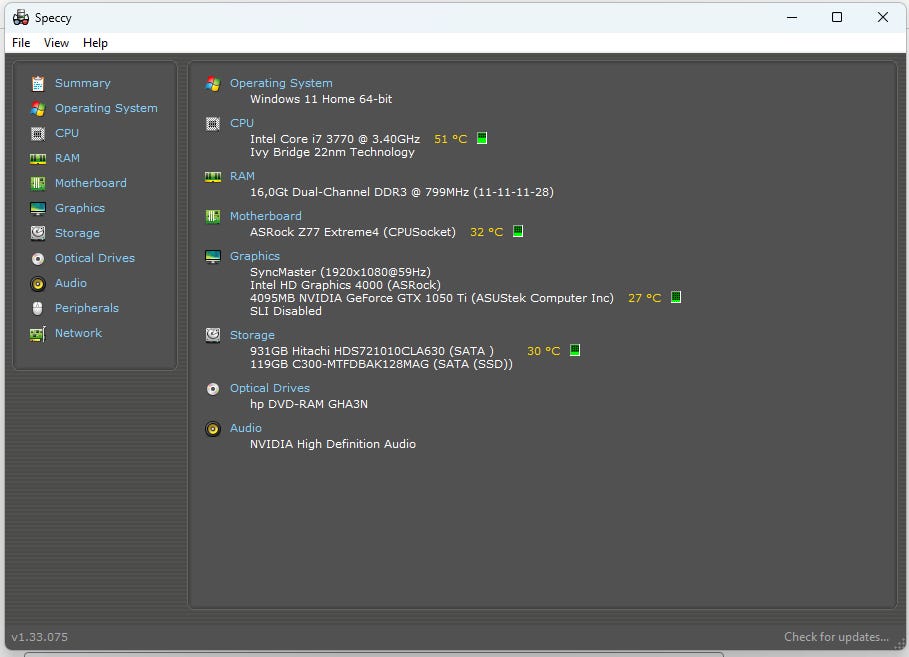
Task: Click the Motherboard icon in summary panel
Action: [213, 216]
